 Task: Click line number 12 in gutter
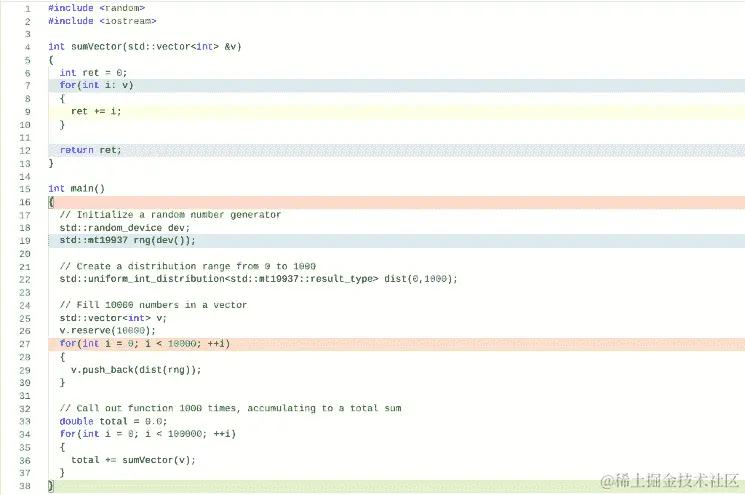[x=25, y=151]
